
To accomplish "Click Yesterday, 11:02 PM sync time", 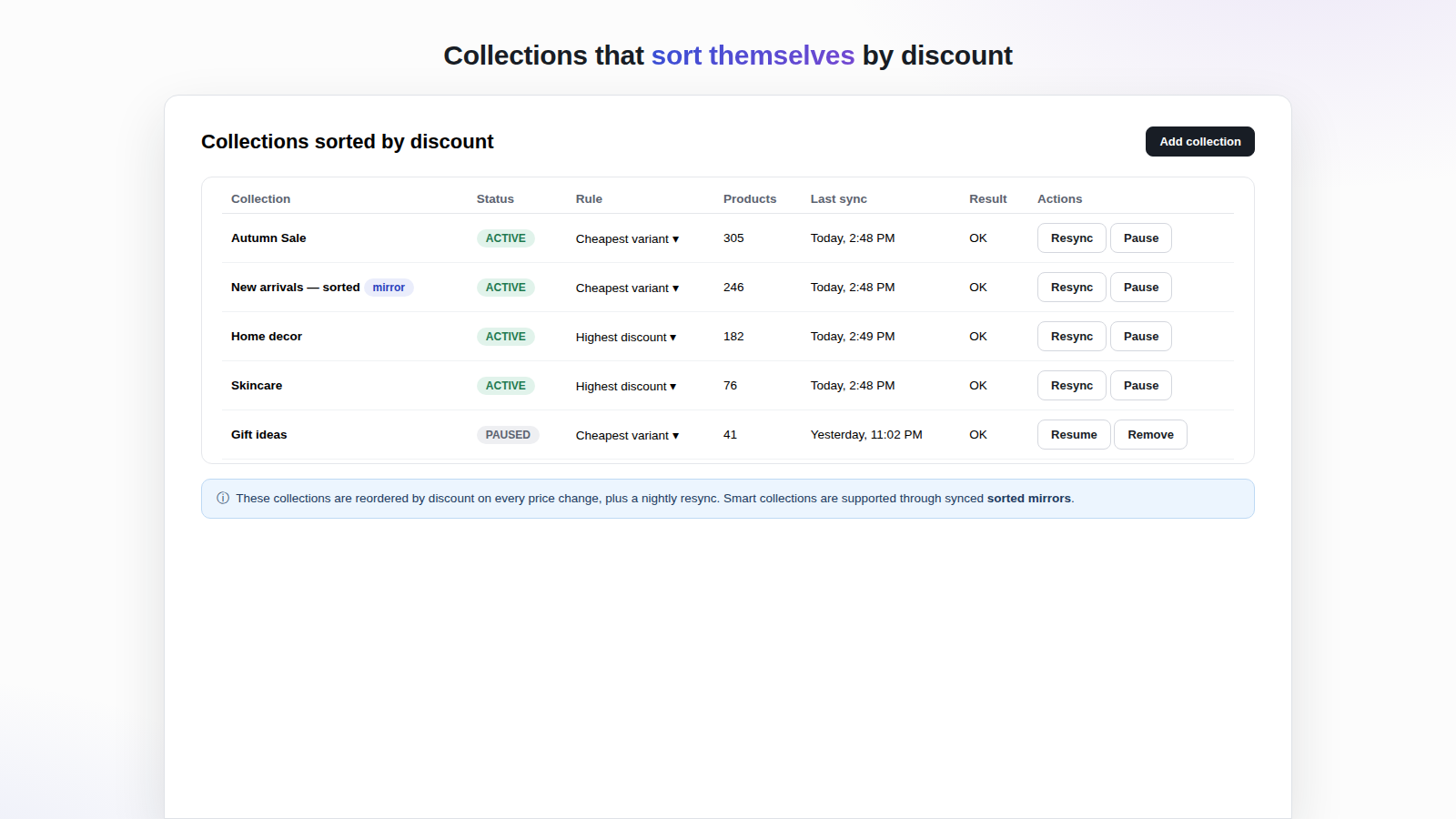I will (x=866, y=435).
